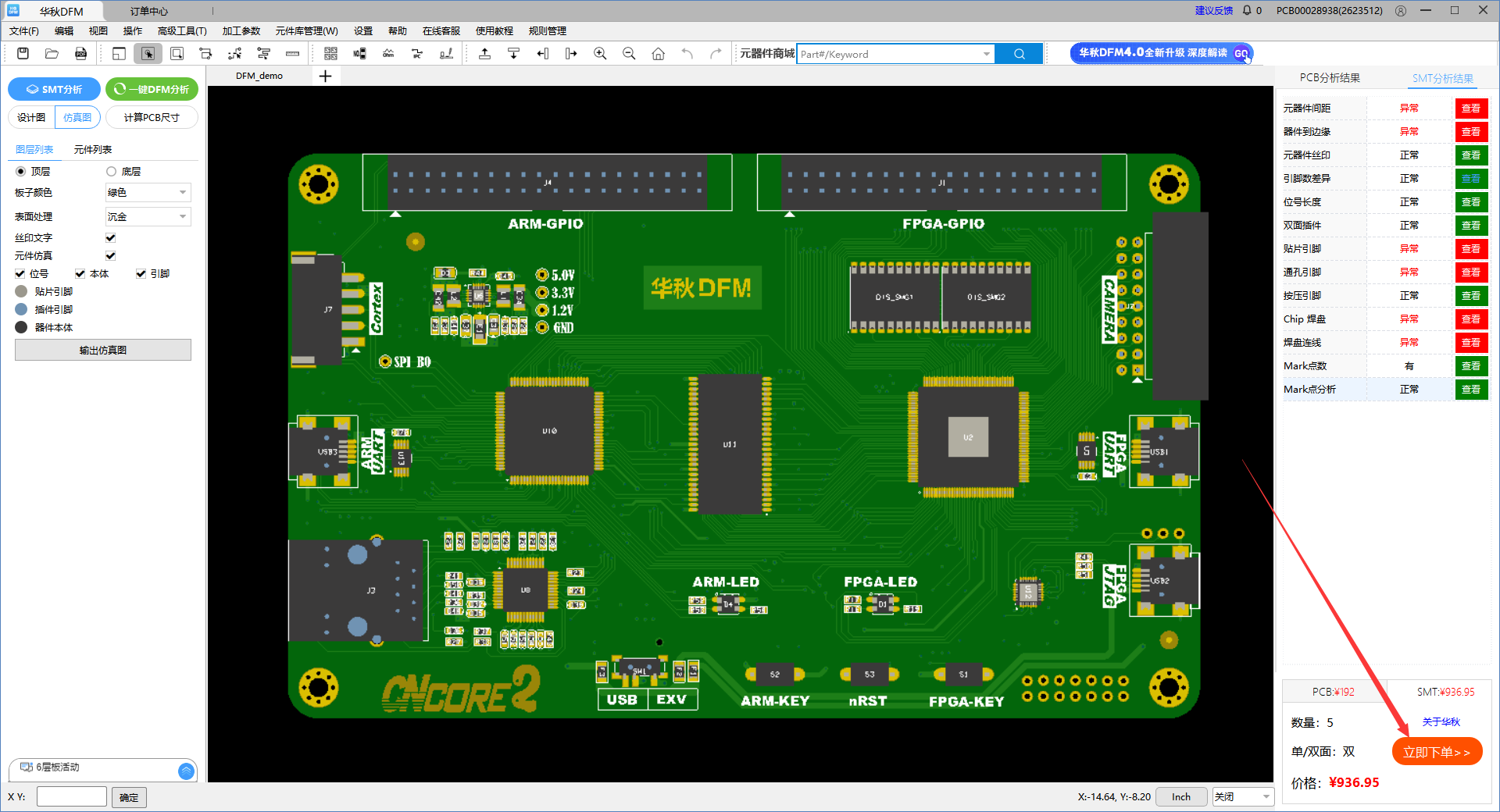
Task: Open the 高级工具(T) menu
Action: (181, 31)
